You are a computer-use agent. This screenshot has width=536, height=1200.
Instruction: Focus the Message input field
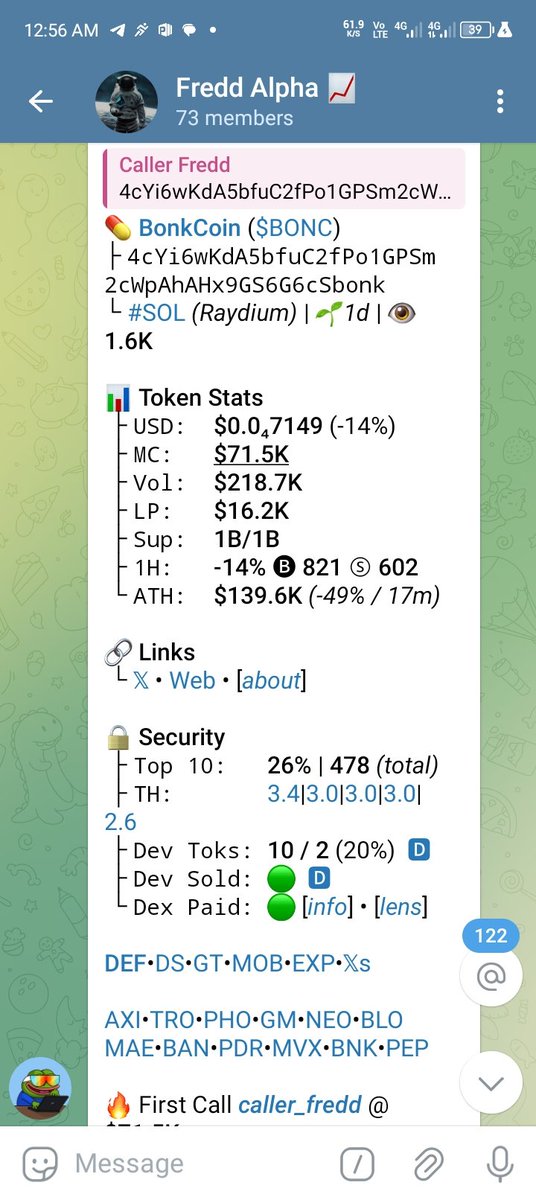[x=200, y=1163]
